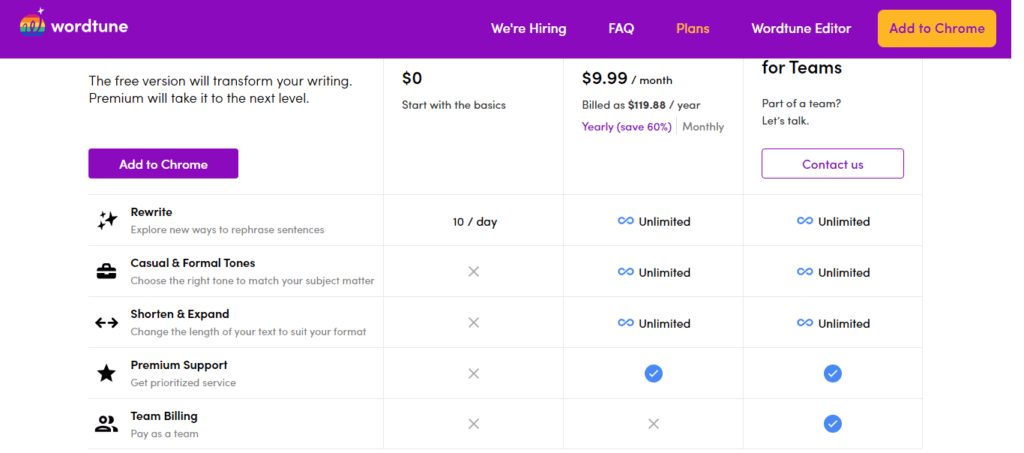Open the FAQ page from navigation
Viewport: 1024px width, 453px height.
coord(621,29)
